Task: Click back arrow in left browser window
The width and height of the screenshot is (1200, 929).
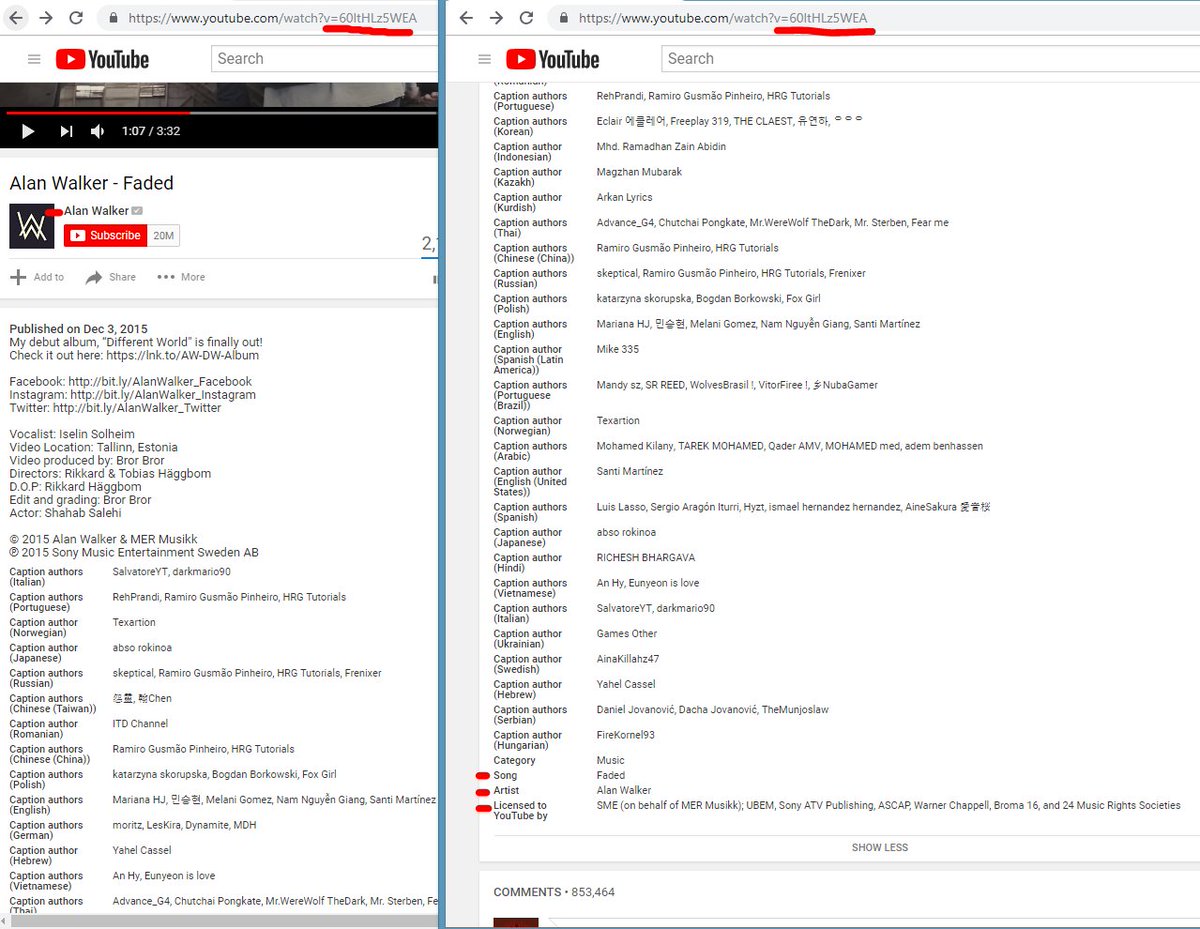Action: (14, 18)
